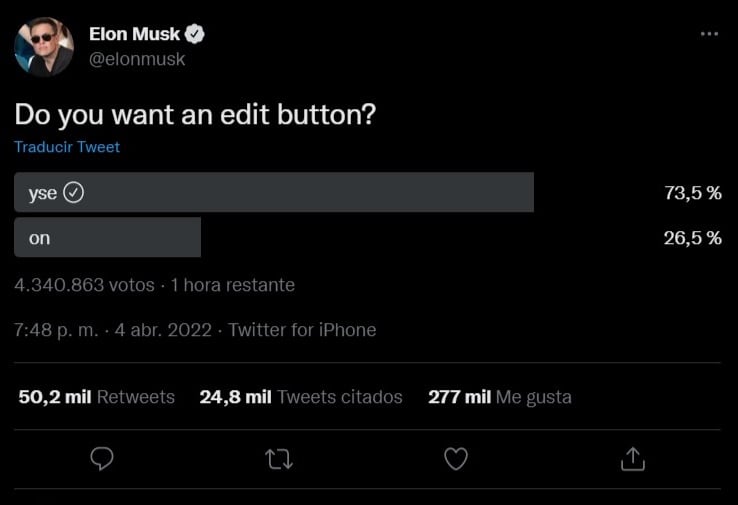Screen dimensions: 738x505
Task: Retweet using the arrows icon
Action: click(279, 458)
